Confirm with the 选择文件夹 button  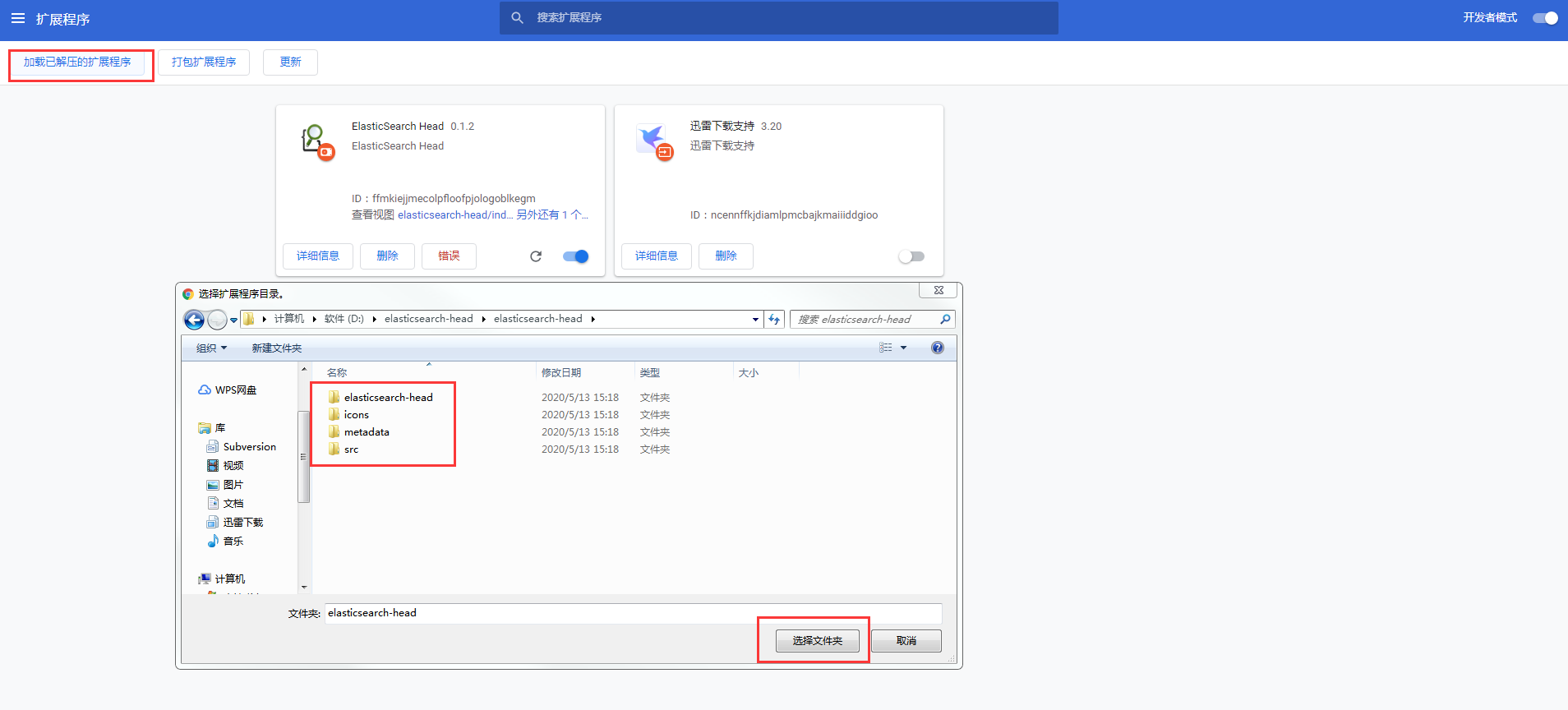pos(818,641)
